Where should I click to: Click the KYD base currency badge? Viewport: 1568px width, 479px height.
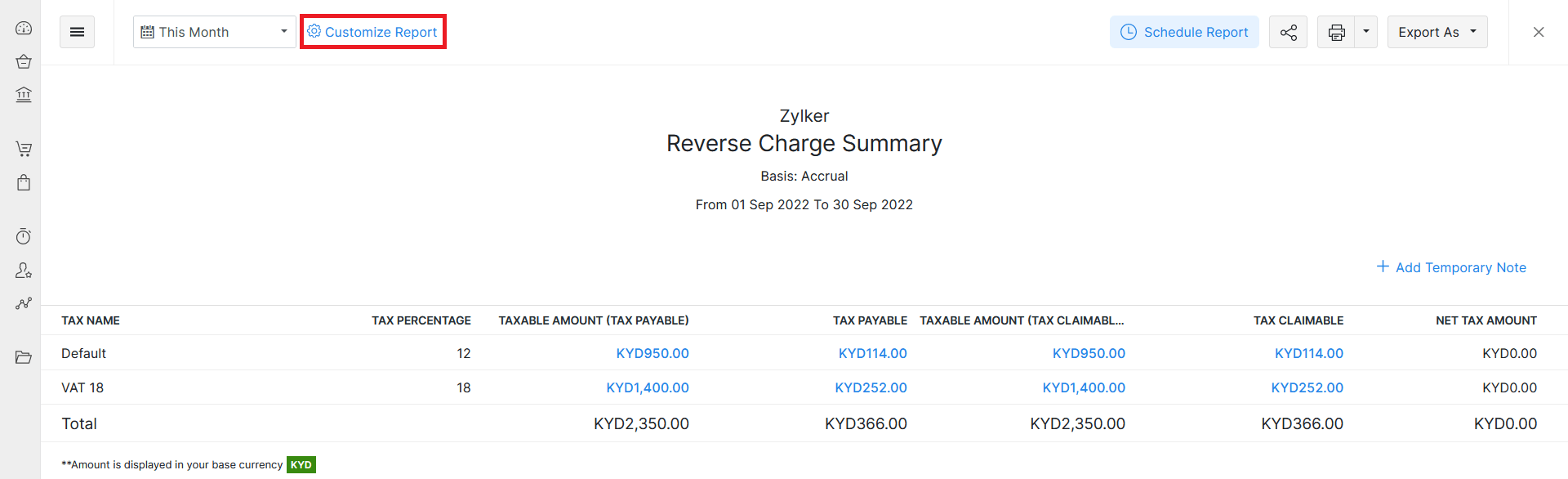click(x=301, y=464)
